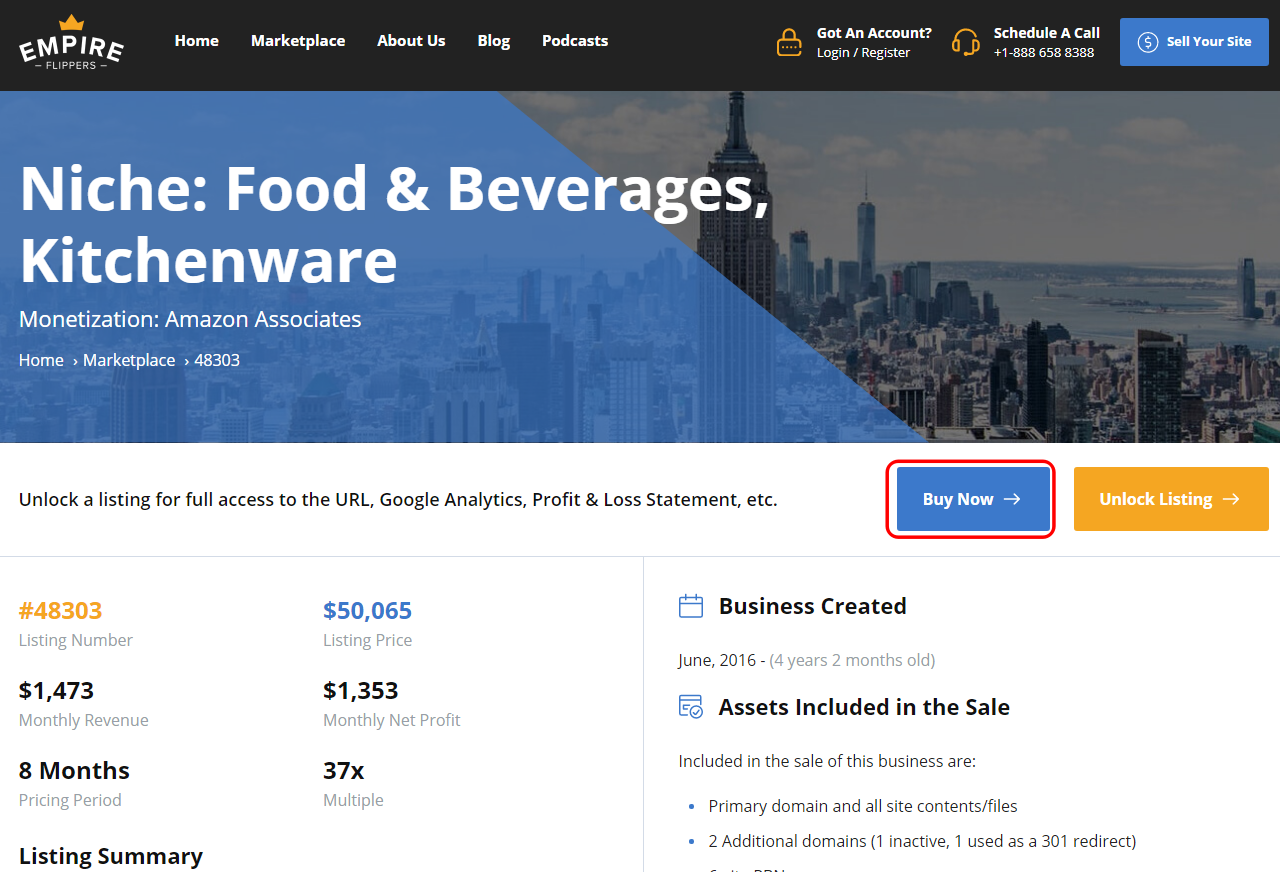Click the padlock account icon
This screenshot has height=872, width=1280.
click(789, 42)
